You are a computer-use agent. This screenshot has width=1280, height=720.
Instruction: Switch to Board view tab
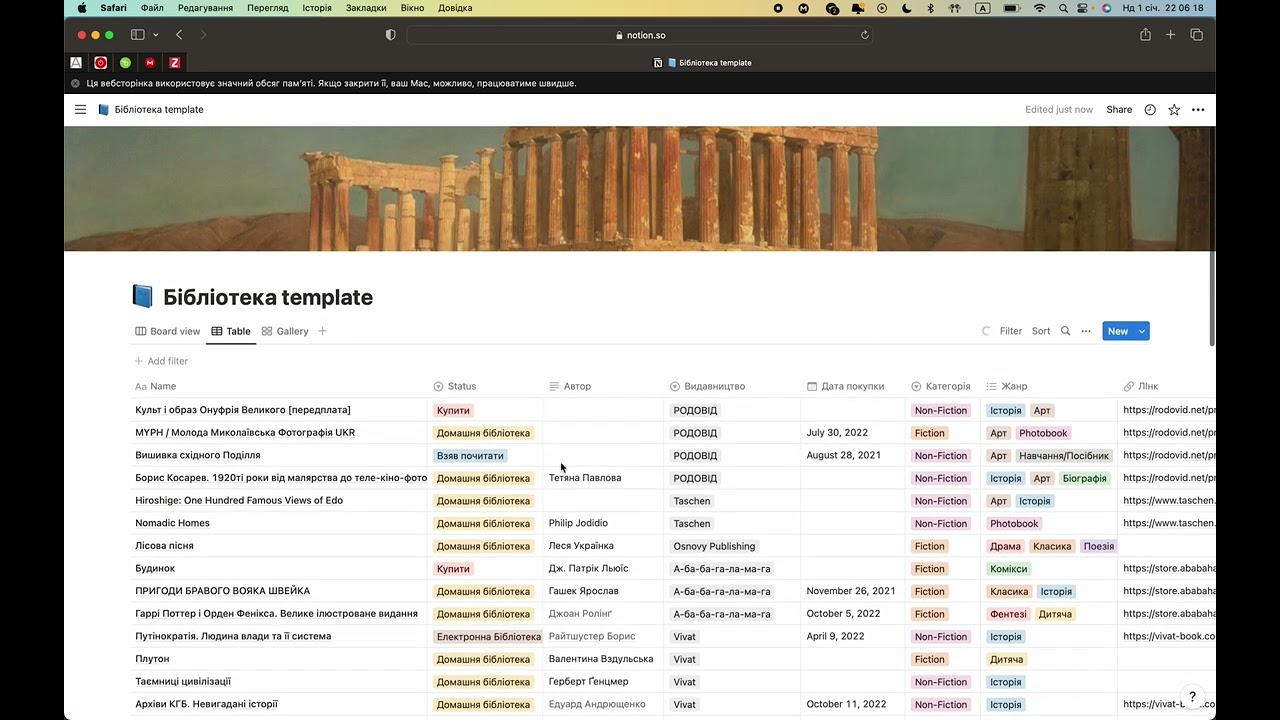click(x=168, y=331)
